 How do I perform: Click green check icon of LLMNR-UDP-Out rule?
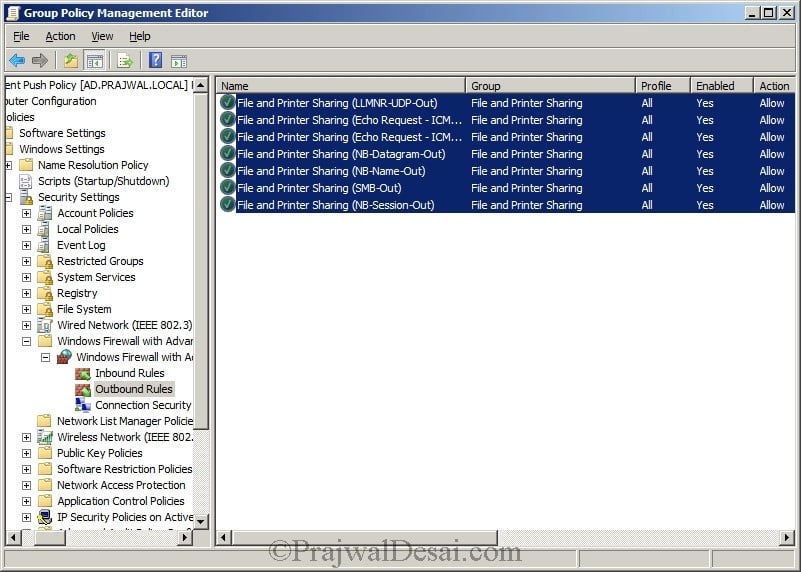coord(227,103)
